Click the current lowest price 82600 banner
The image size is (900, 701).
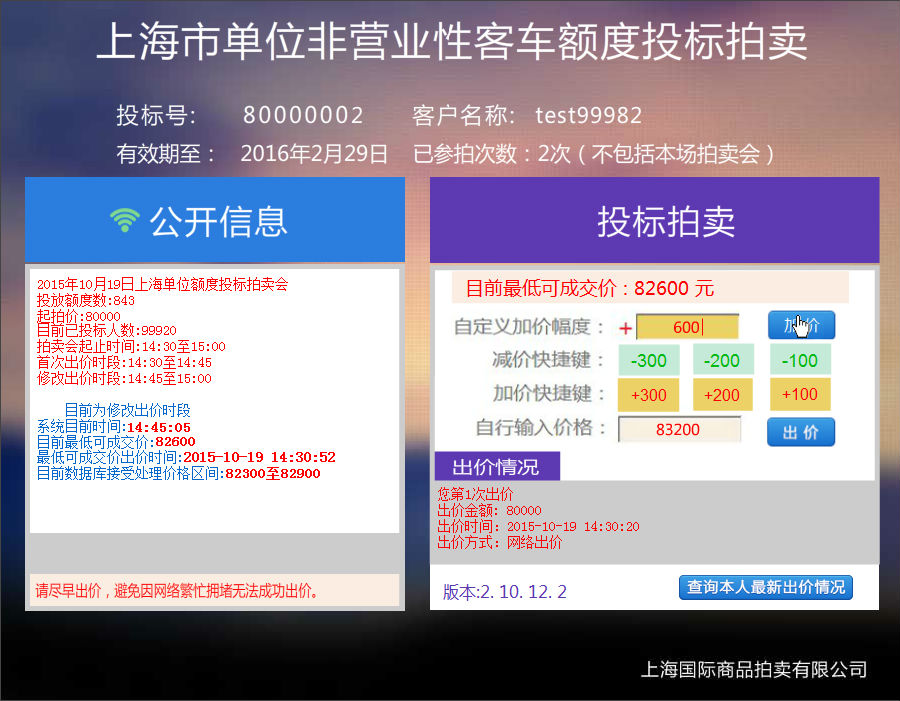pos(650,288)
